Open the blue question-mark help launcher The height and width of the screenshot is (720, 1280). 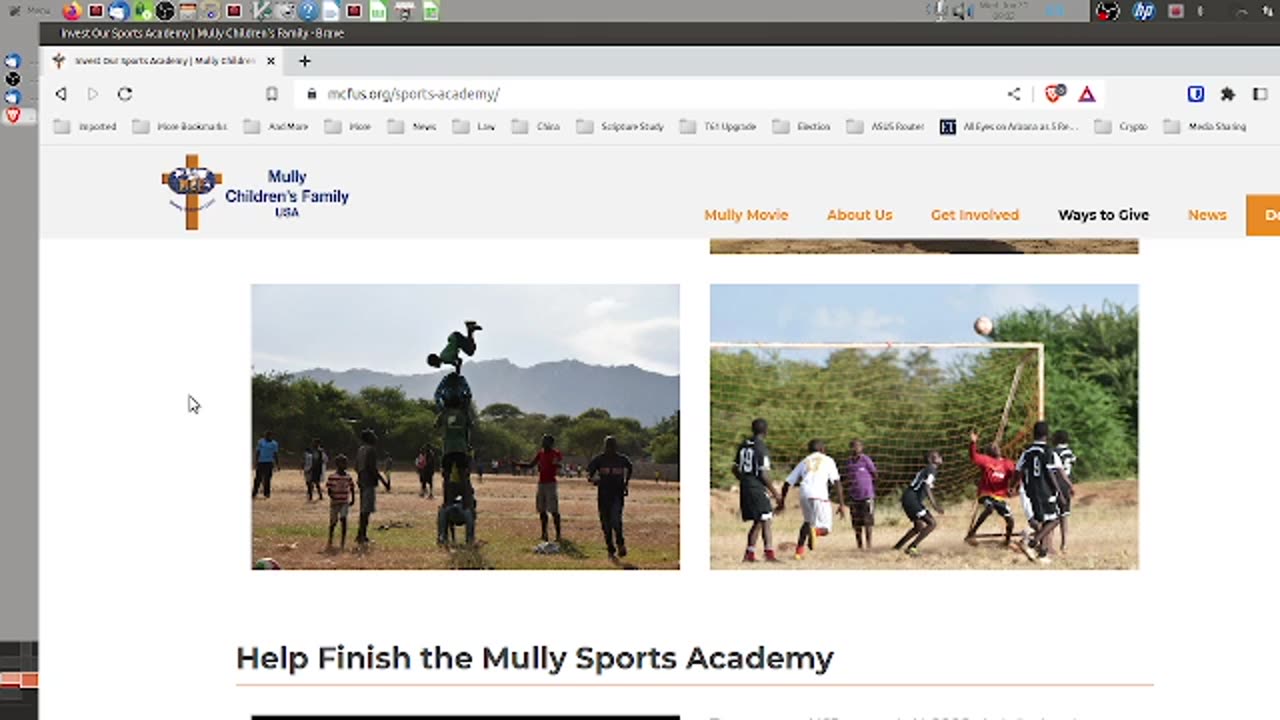308,11
